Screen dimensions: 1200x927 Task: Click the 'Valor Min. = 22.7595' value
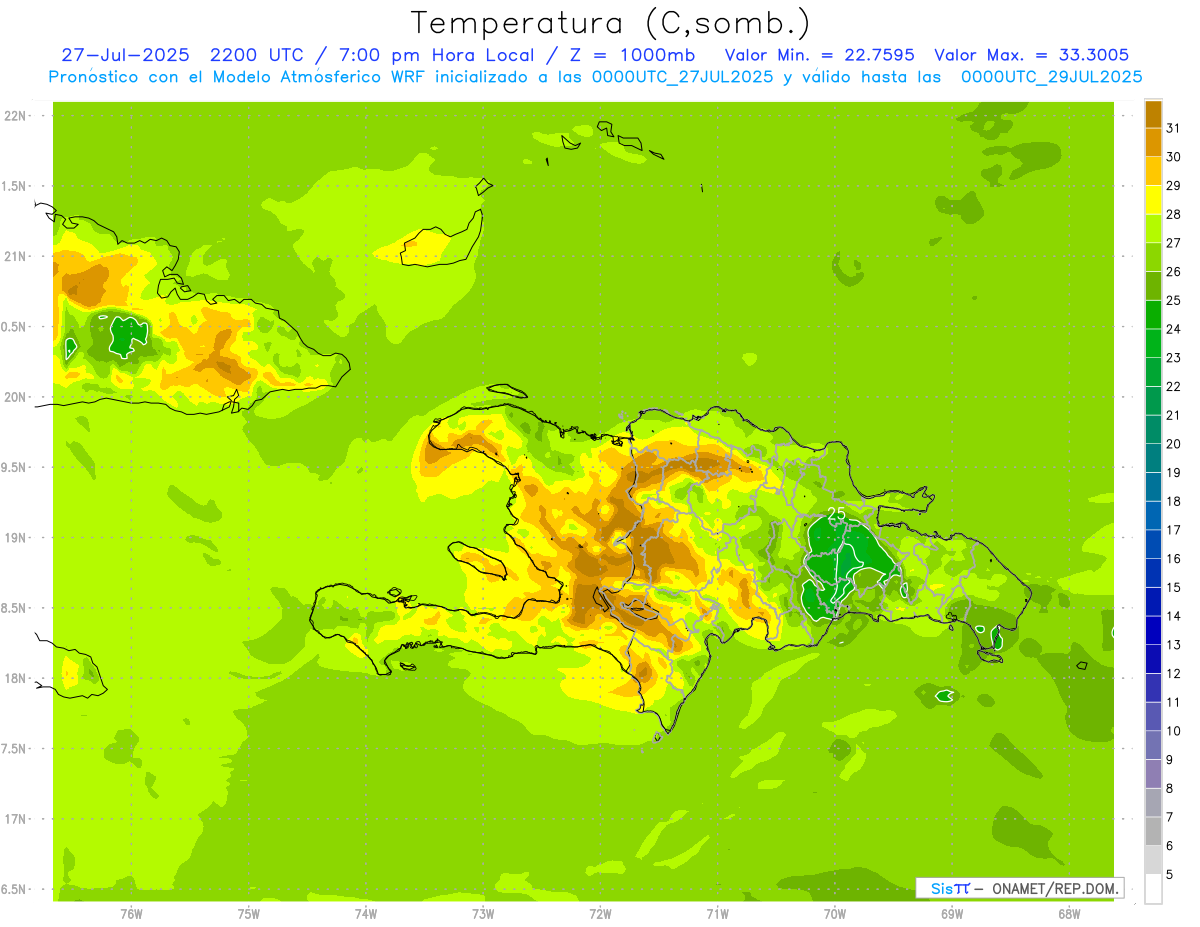click(x=819, y=55)
